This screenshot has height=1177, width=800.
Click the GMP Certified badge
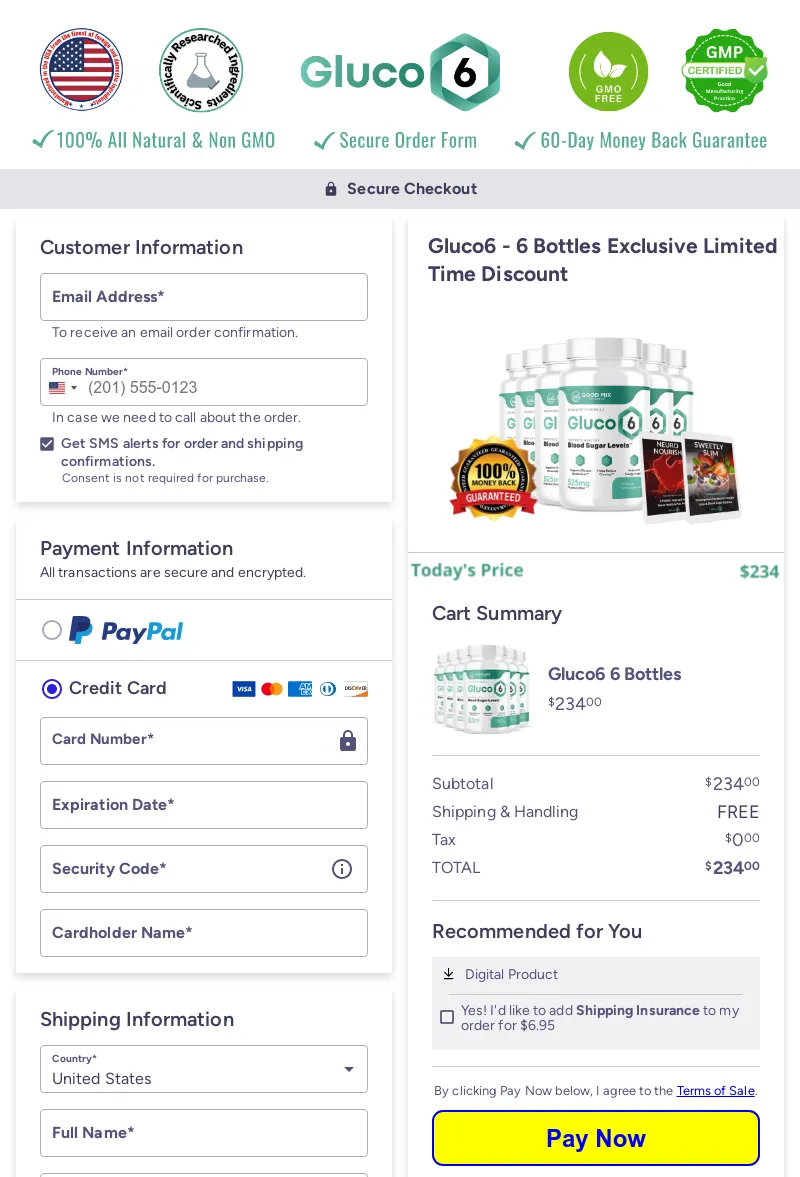click(x=723, y=70)
